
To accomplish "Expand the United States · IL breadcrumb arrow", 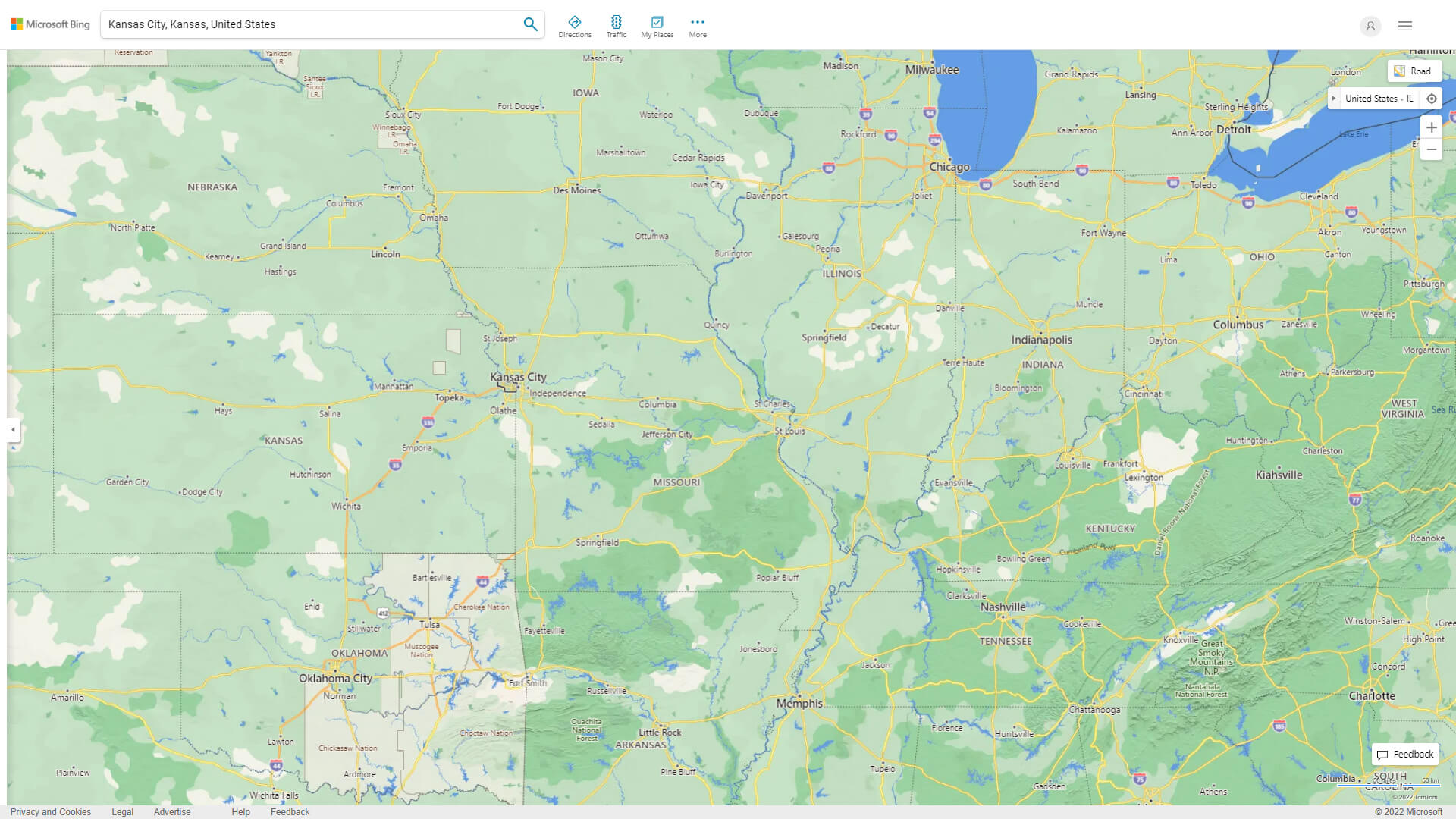I will coord(1335,98).
